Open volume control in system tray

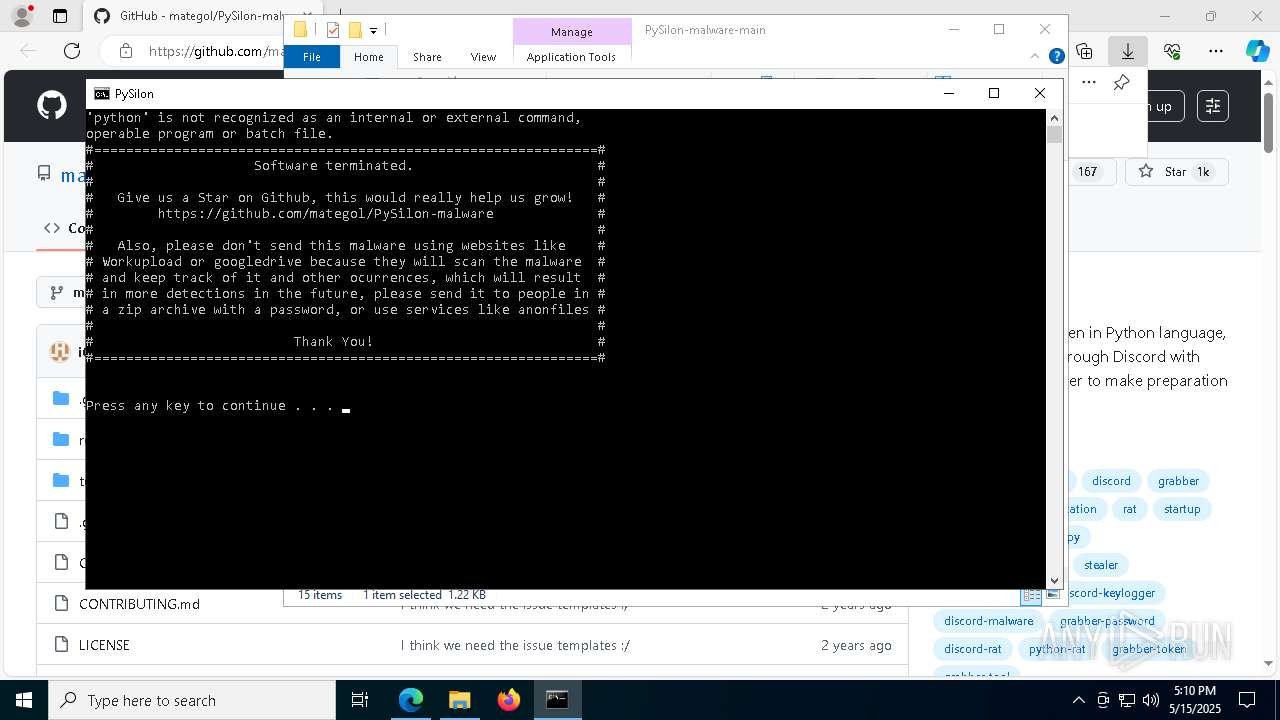pyautogui.click(x=1151, y=700)
